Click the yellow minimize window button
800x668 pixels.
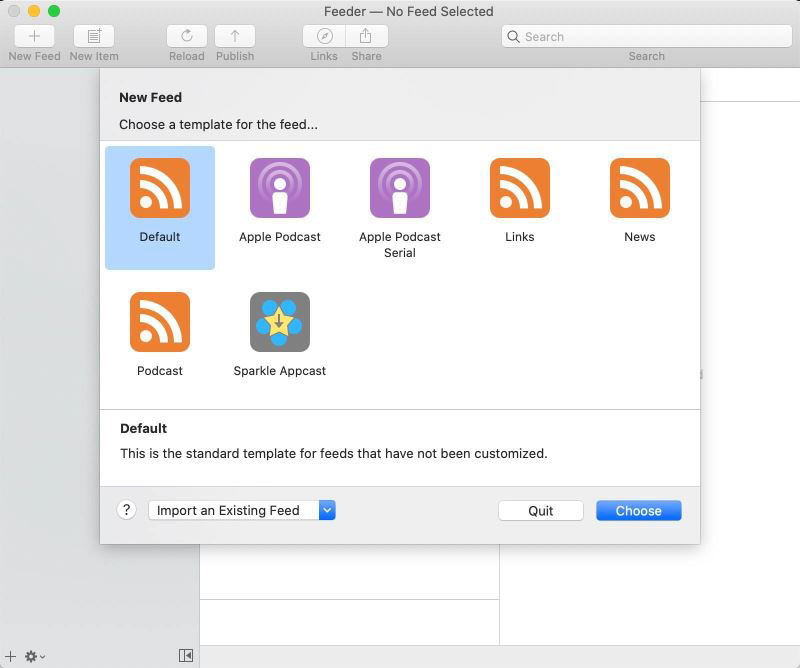tap(34, 11)
